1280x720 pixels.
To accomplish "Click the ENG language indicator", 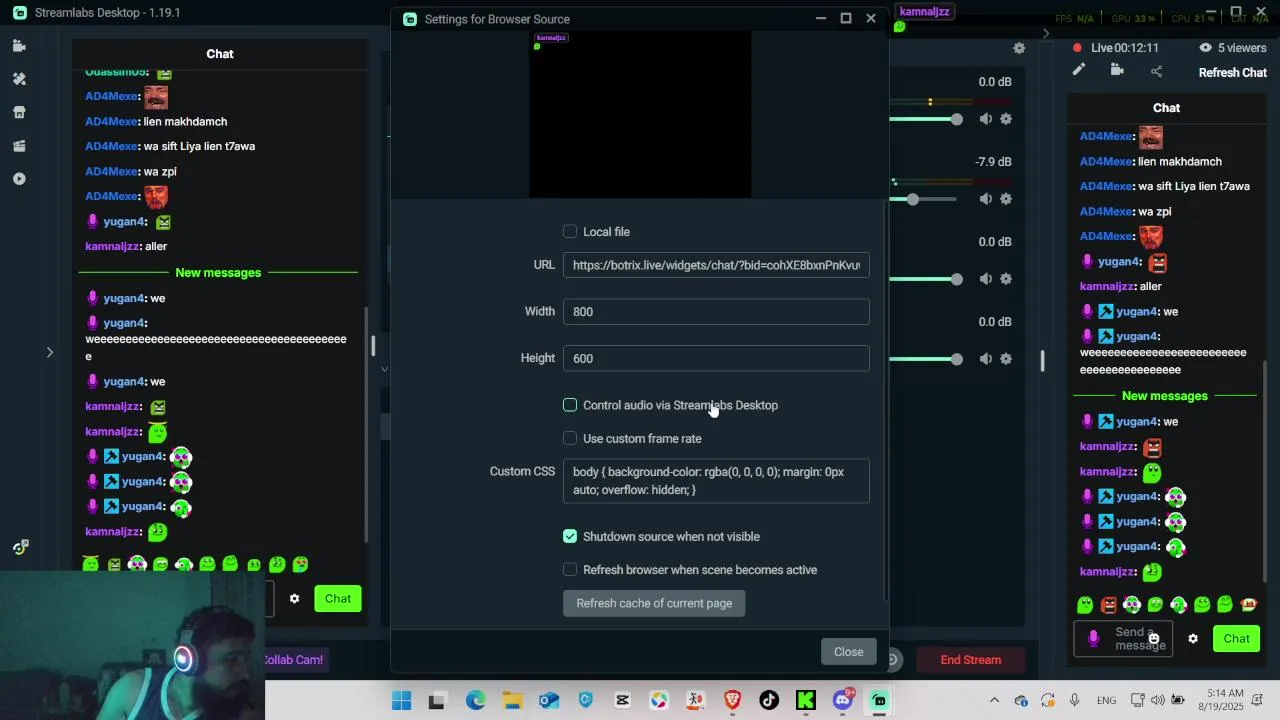I will pos(1106,701).
